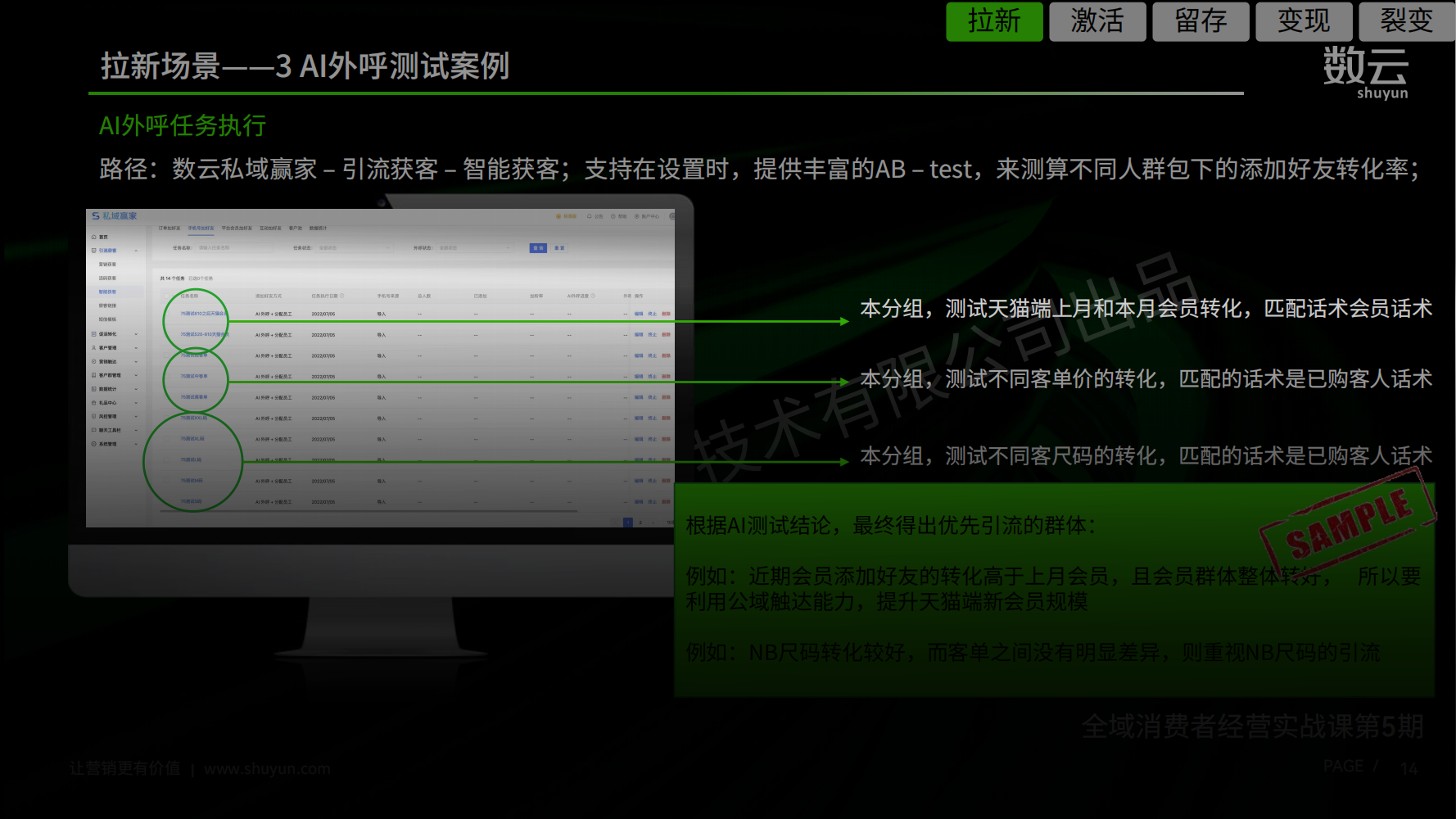
Task: Expand the 系统管理 sidebar group
Action: 136,444
